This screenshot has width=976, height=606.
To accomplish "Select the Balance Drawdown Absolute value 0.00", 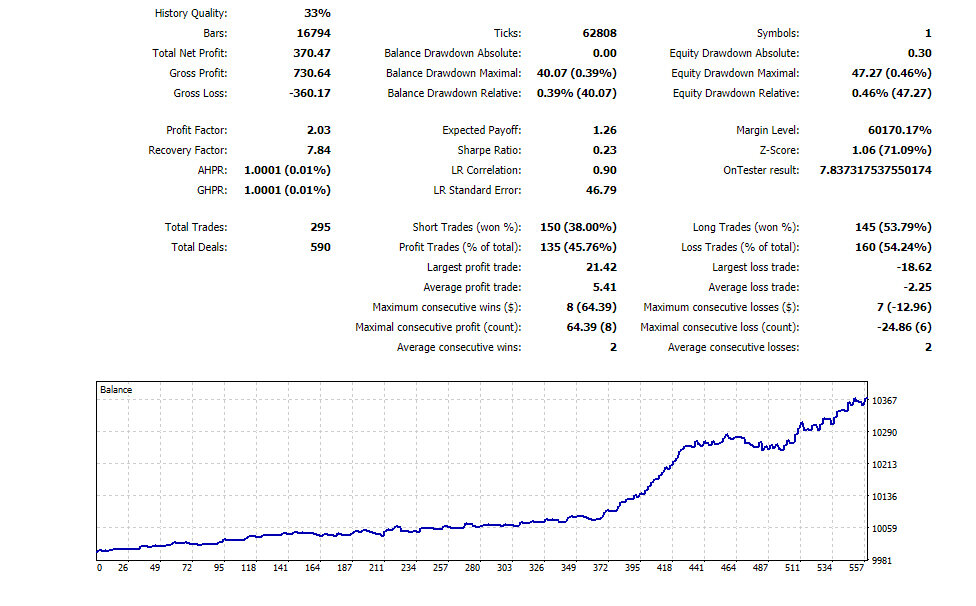I will pyautogui.click(x=604, y=53).
